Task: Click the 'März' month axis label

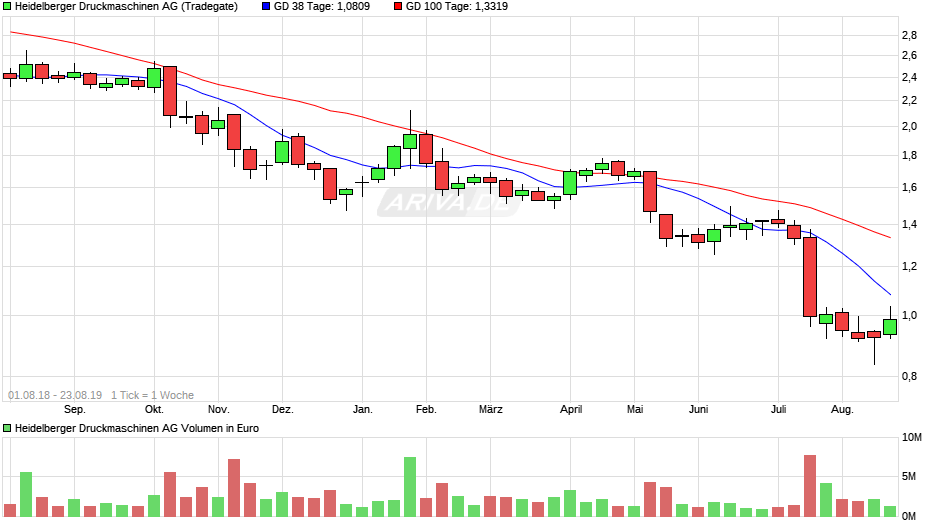Action: click(x=490, y=410)
